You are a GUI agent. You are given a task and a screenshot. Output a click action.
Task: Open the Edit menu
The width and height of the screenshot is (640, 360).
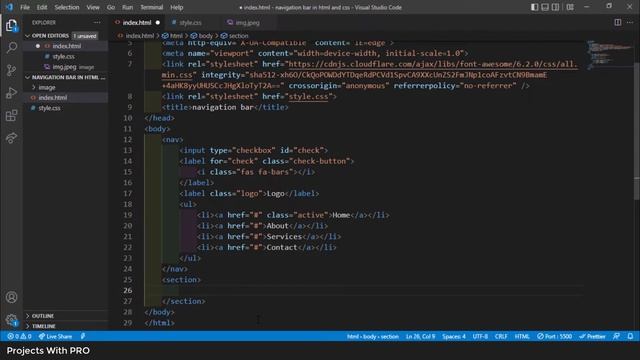pyautogui.click(x=42, y=7)
